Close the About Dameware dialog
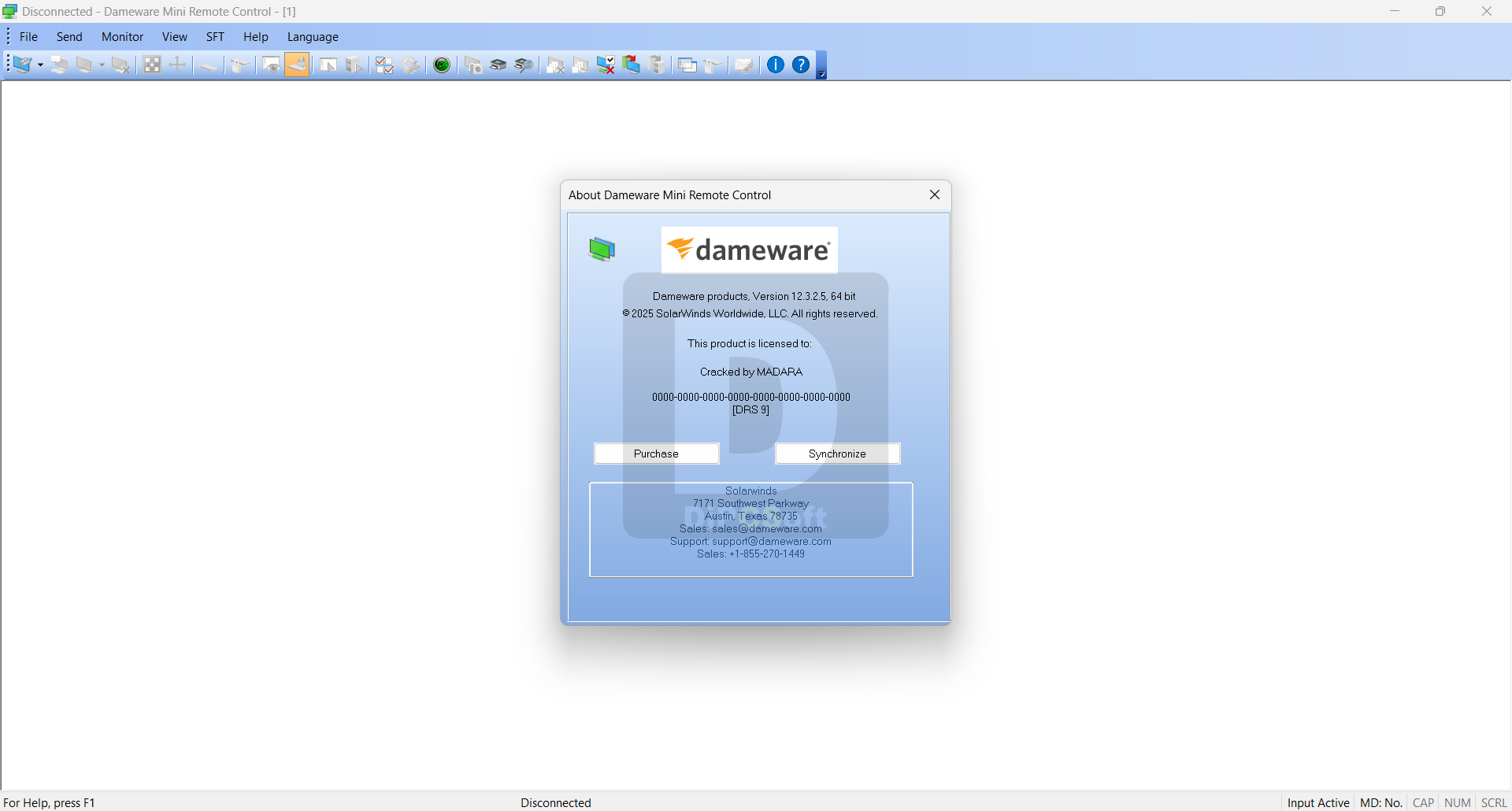The width and height of the screenshot is (1512, 811). (935, 194)
